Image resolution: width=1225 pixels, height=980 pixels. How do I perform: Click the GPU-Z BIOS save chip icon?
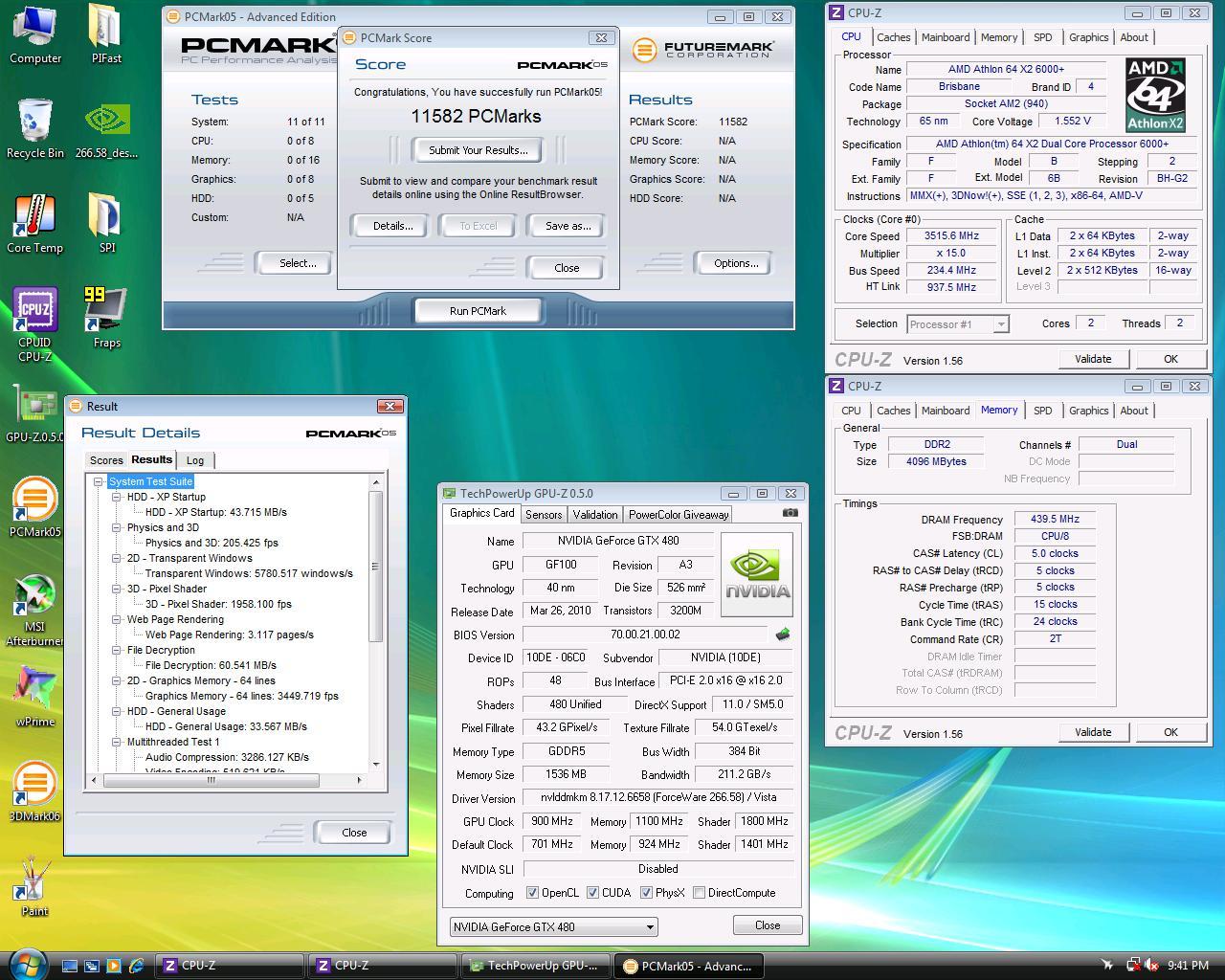pyautogui.click(x=783, y=634)
